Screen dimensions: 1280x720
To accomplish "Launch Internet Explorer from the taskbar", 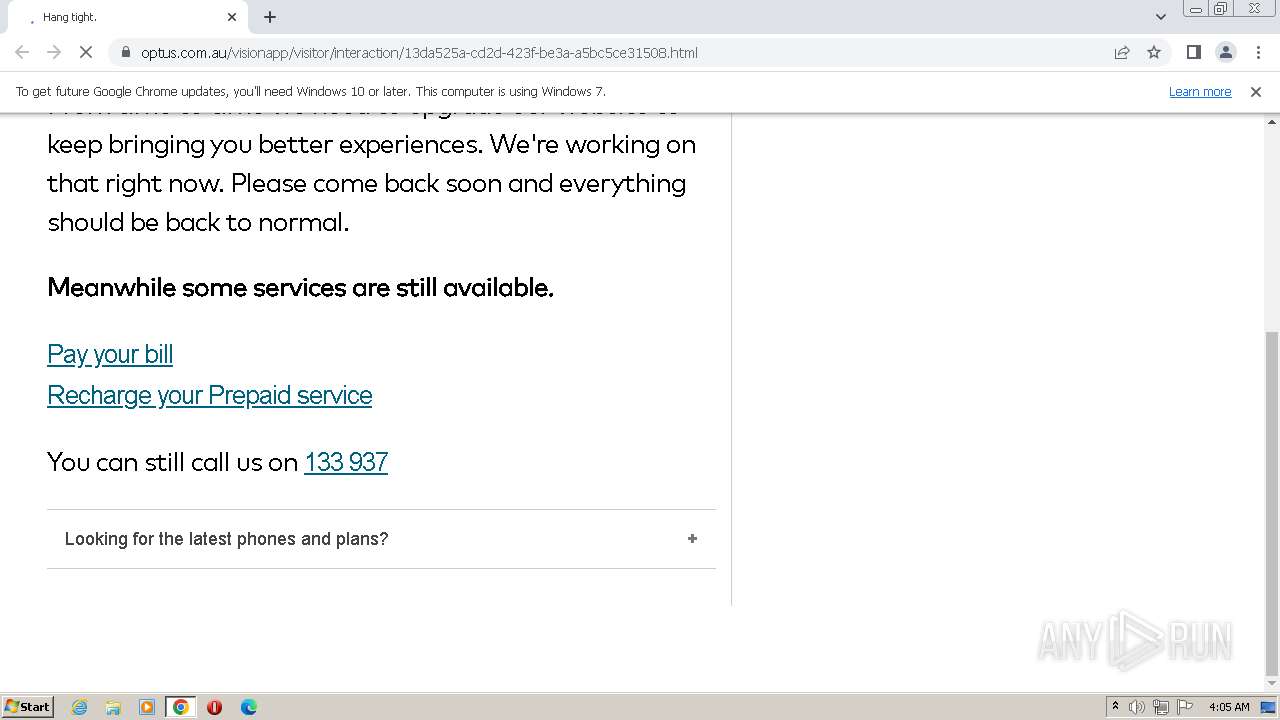I will click(x=79, y=707).
